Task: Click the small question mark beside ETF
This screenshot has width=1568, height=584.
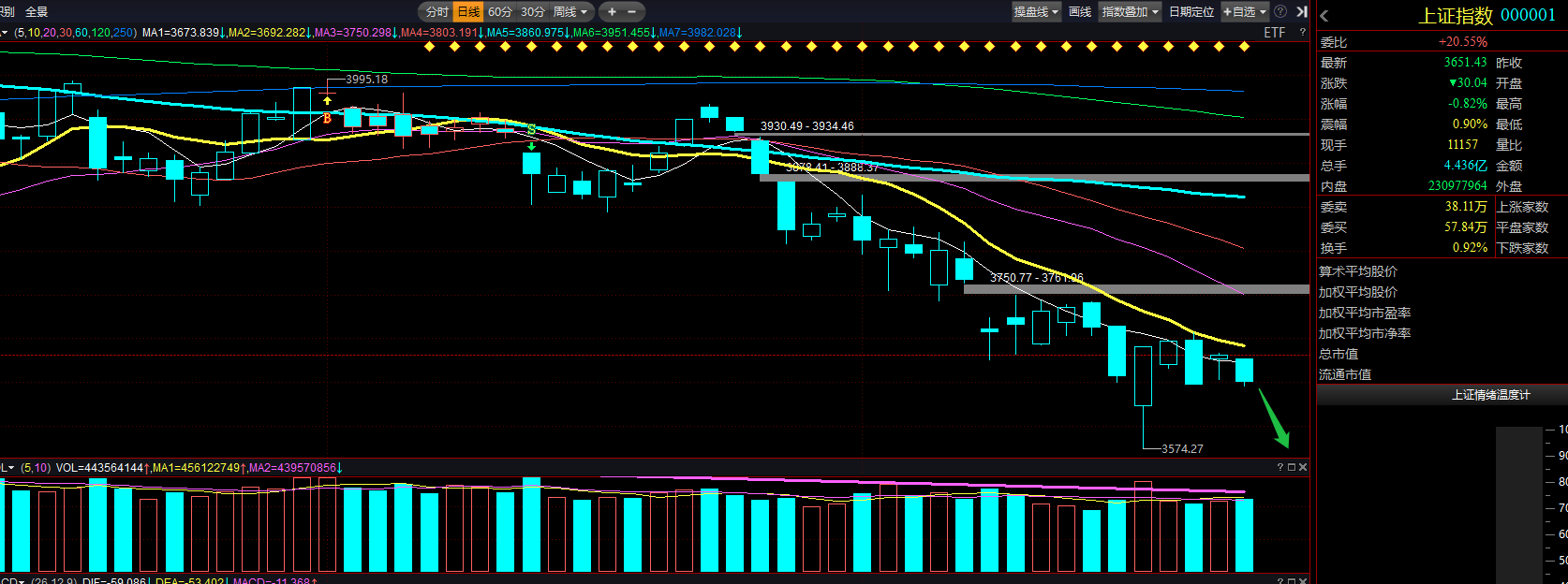Action: 1302,33
